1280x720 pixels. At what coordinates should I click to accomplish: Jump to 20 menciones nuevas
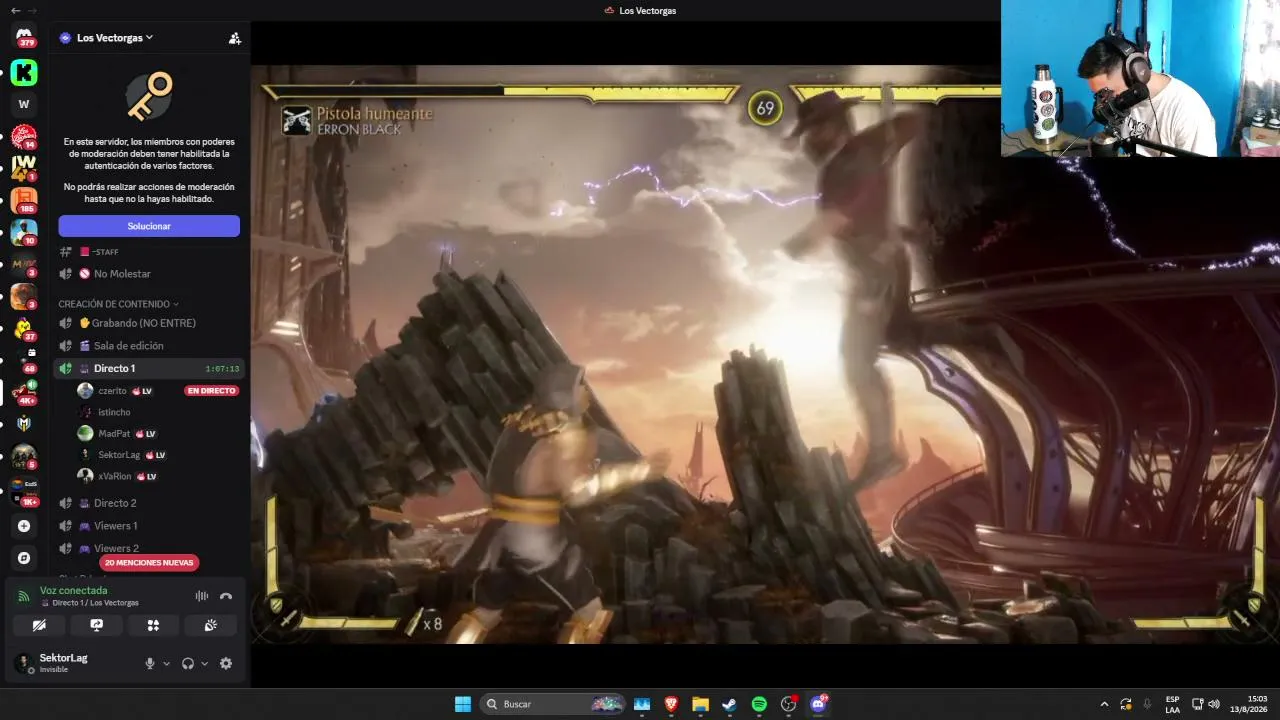(x=149, y=563)
